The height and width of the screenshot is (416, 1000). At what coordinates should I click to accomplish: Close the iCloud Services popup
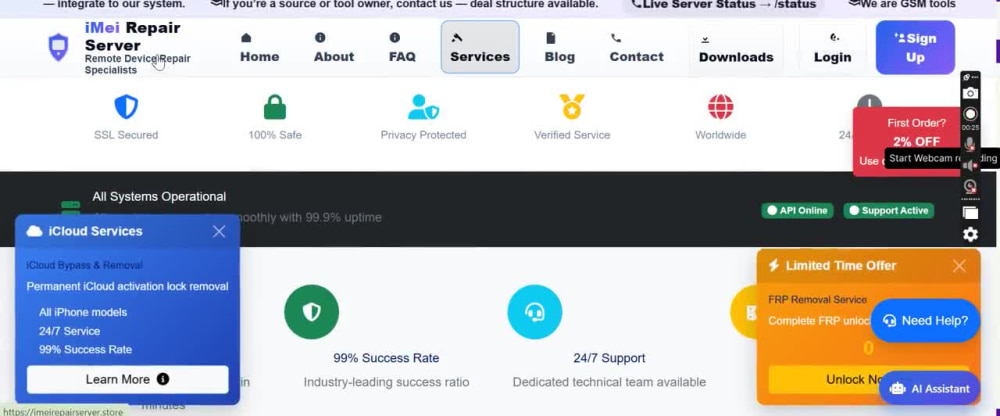[219, 232]
